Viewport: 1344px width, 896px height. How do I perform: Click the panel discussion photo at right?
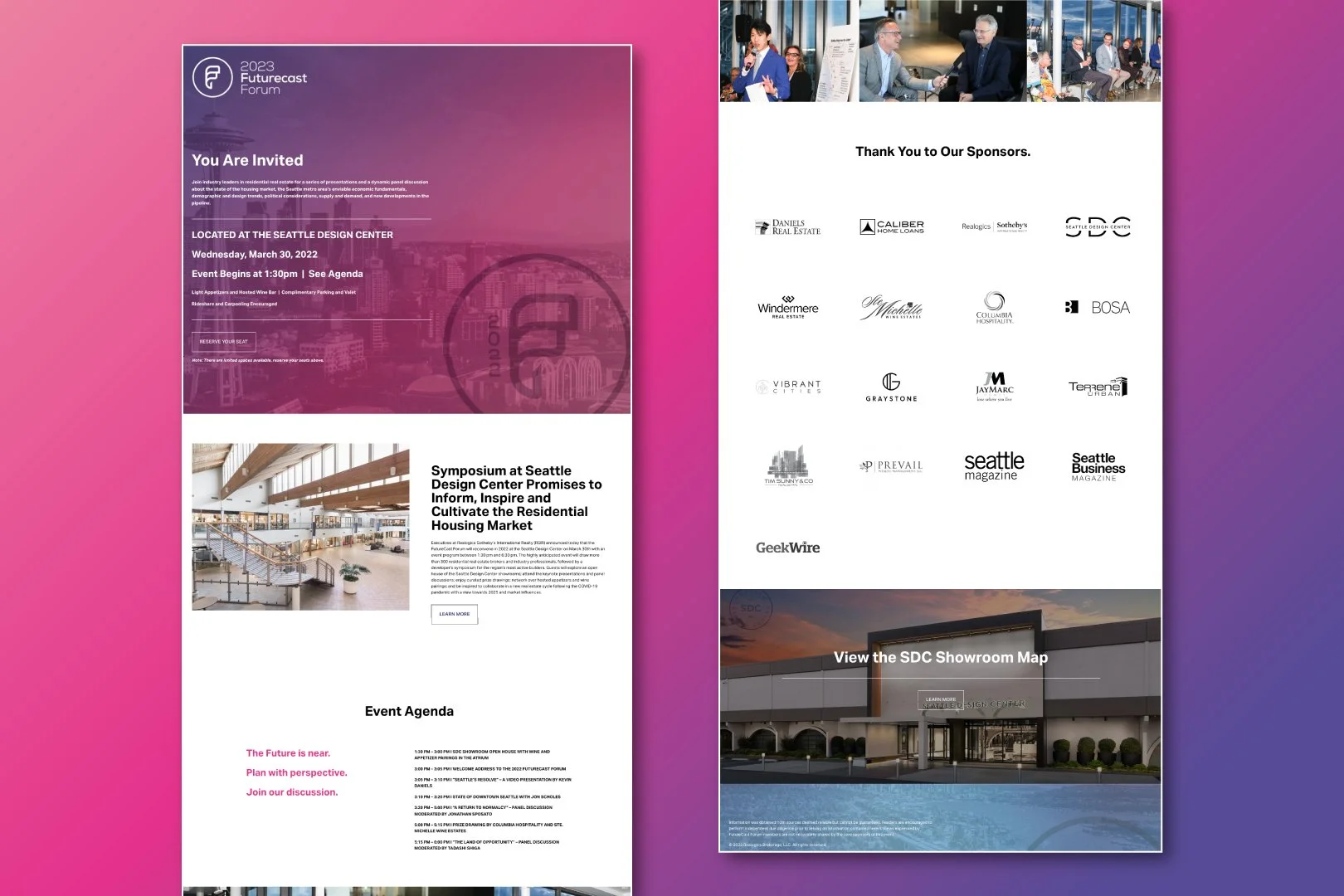[1094, 51]
